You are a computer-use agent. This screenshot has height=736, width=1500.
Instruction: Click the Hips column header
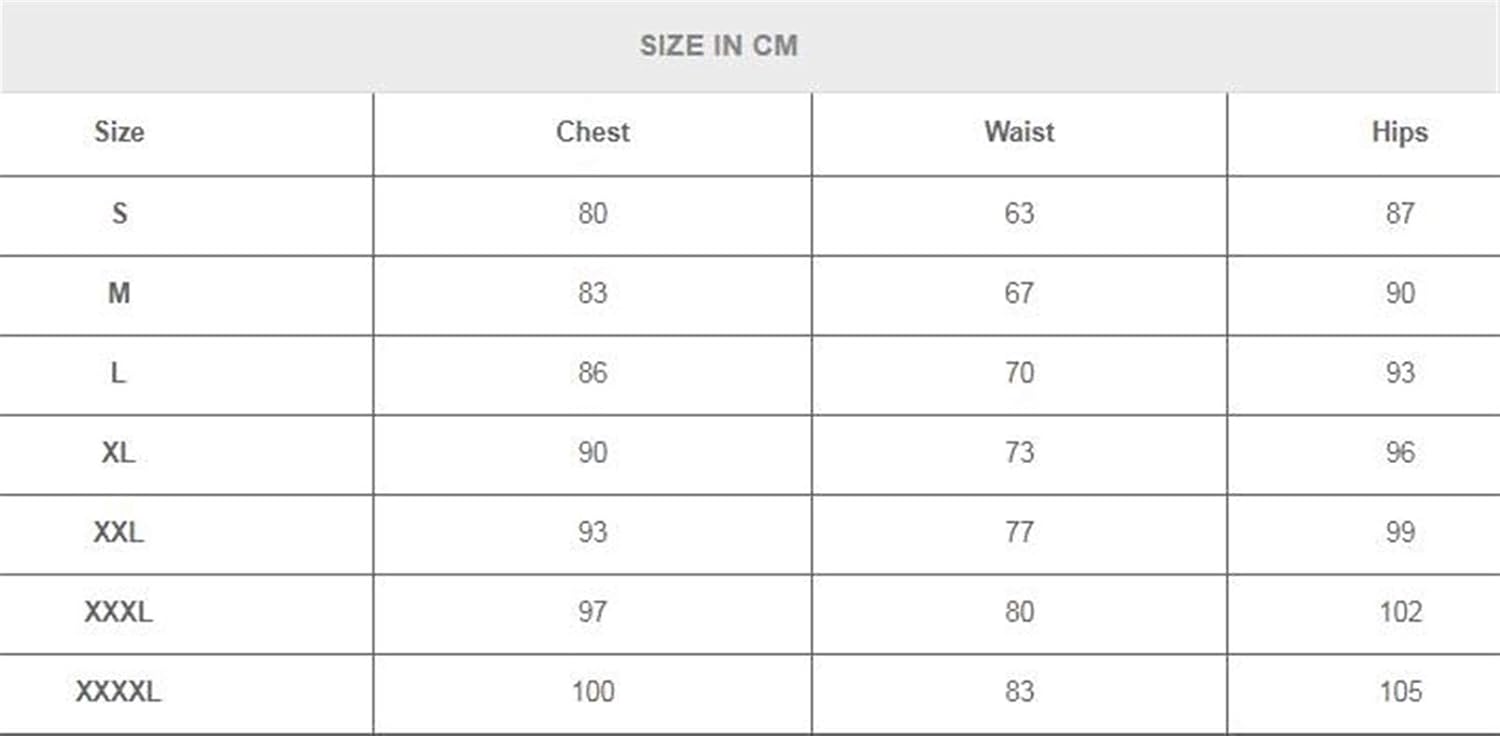(1399, 132)
